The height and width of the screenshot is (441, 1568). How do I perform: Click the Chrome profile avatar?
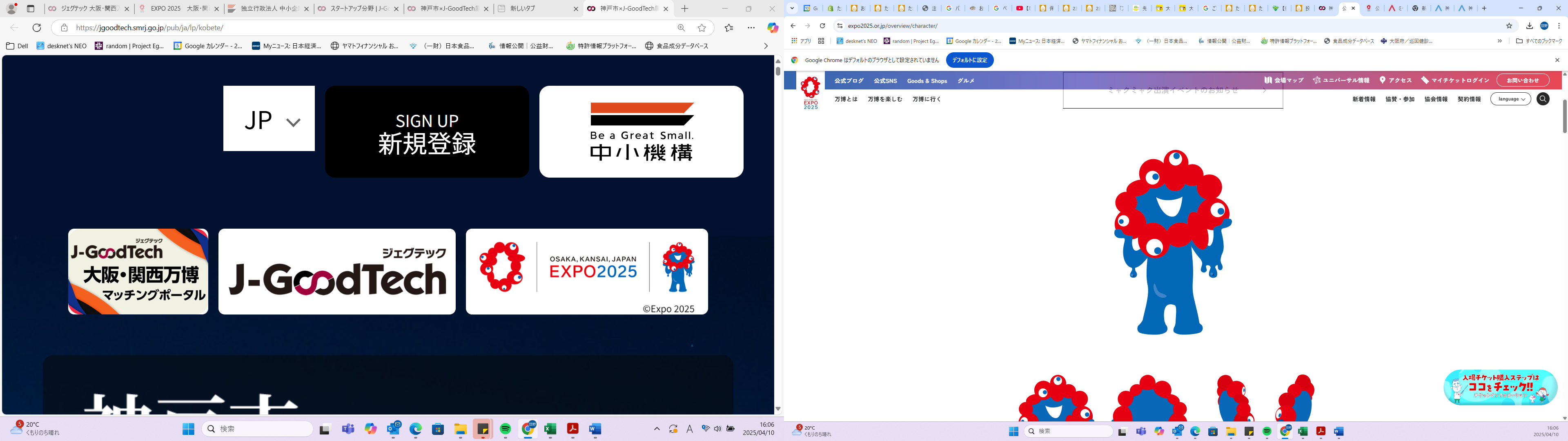pyautogui.click(x=1544, y=26)
